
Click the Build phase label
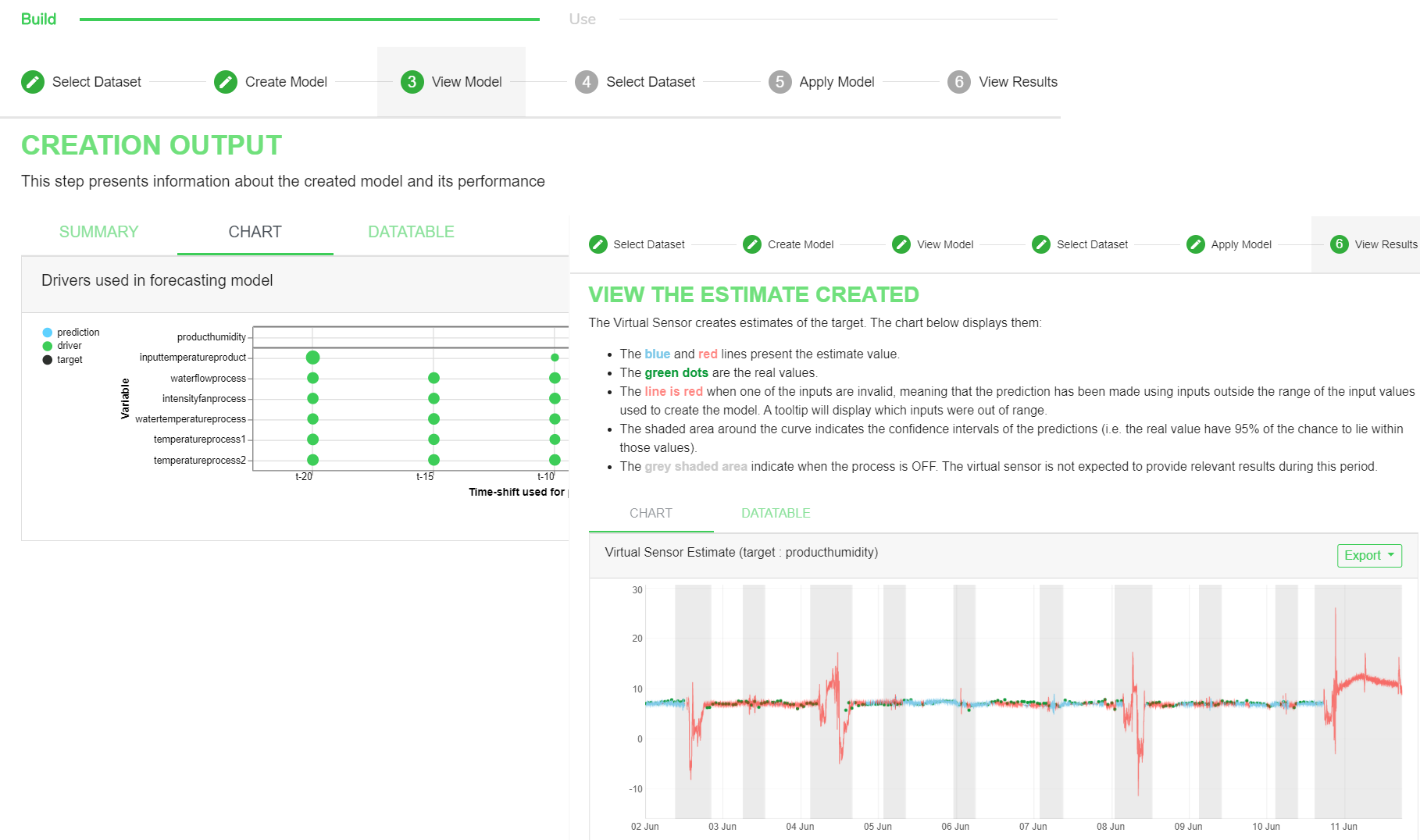38,19
